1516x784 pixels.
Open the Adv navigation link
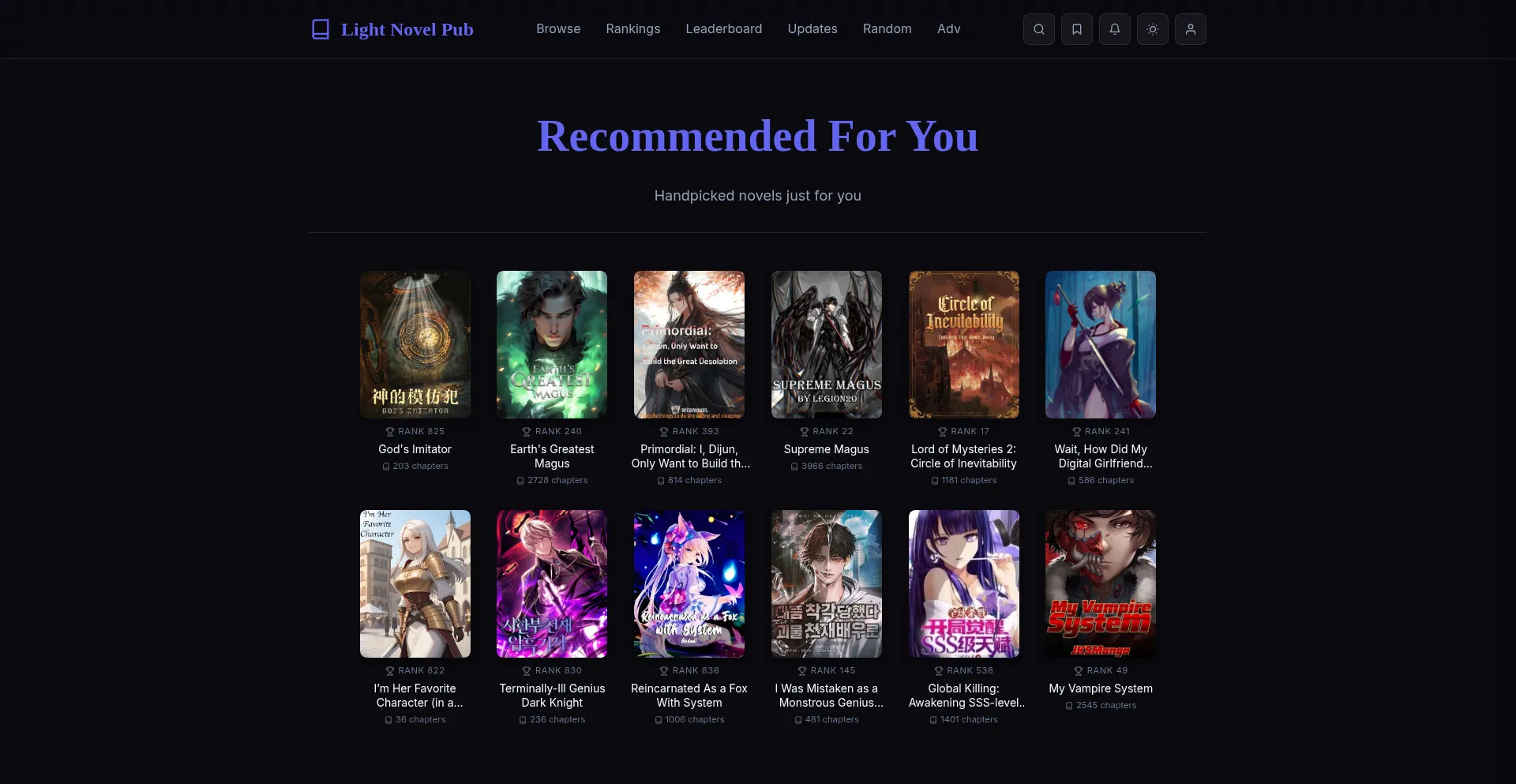tap(949, 29)
